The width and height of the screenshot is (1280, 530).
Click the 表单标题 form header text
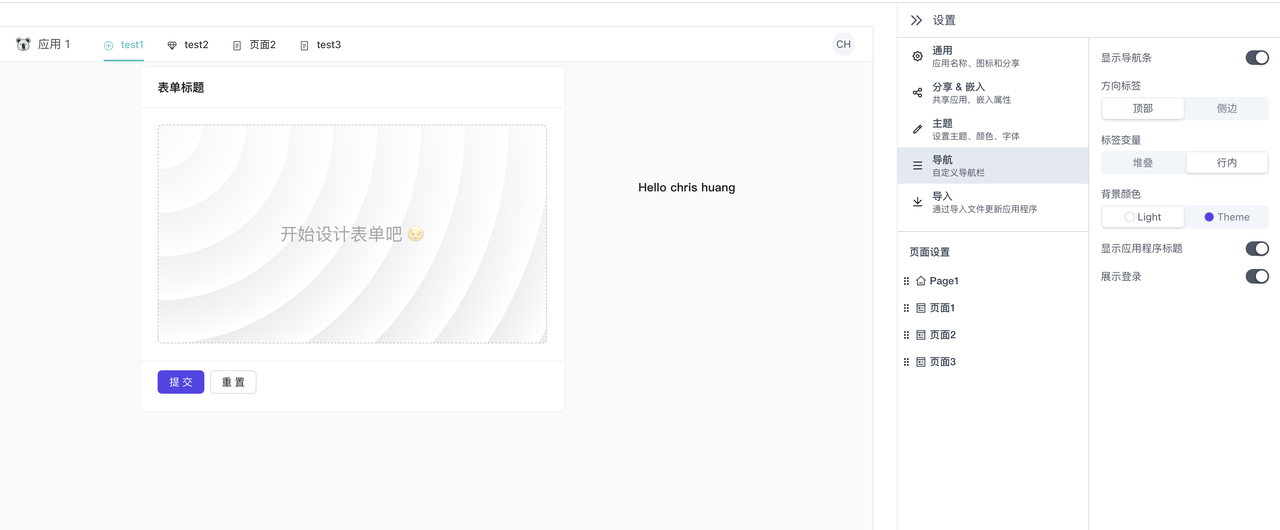point(181,88)
